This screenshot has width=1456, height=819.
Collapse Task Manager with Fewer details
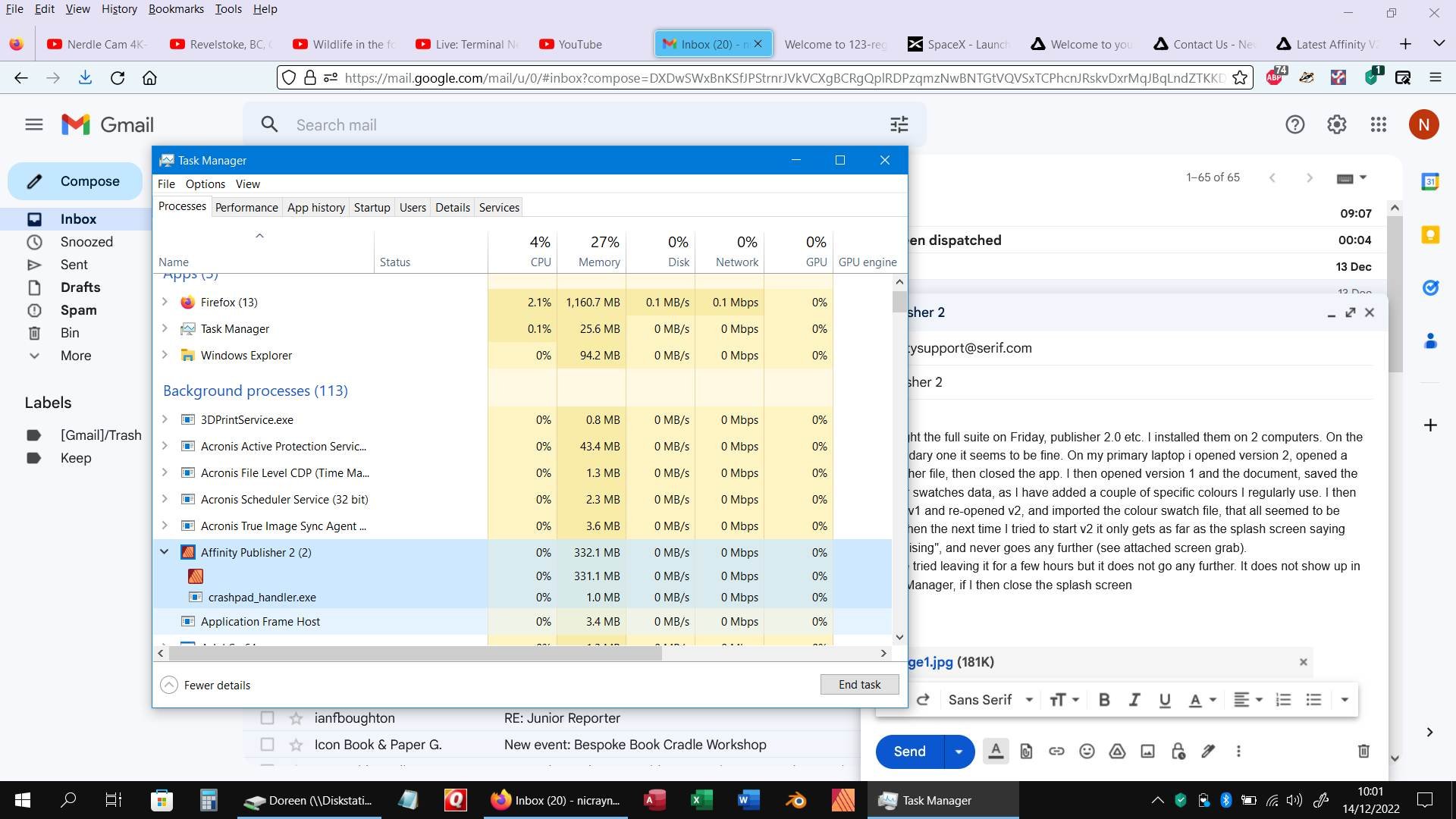(x=206, y=685)
